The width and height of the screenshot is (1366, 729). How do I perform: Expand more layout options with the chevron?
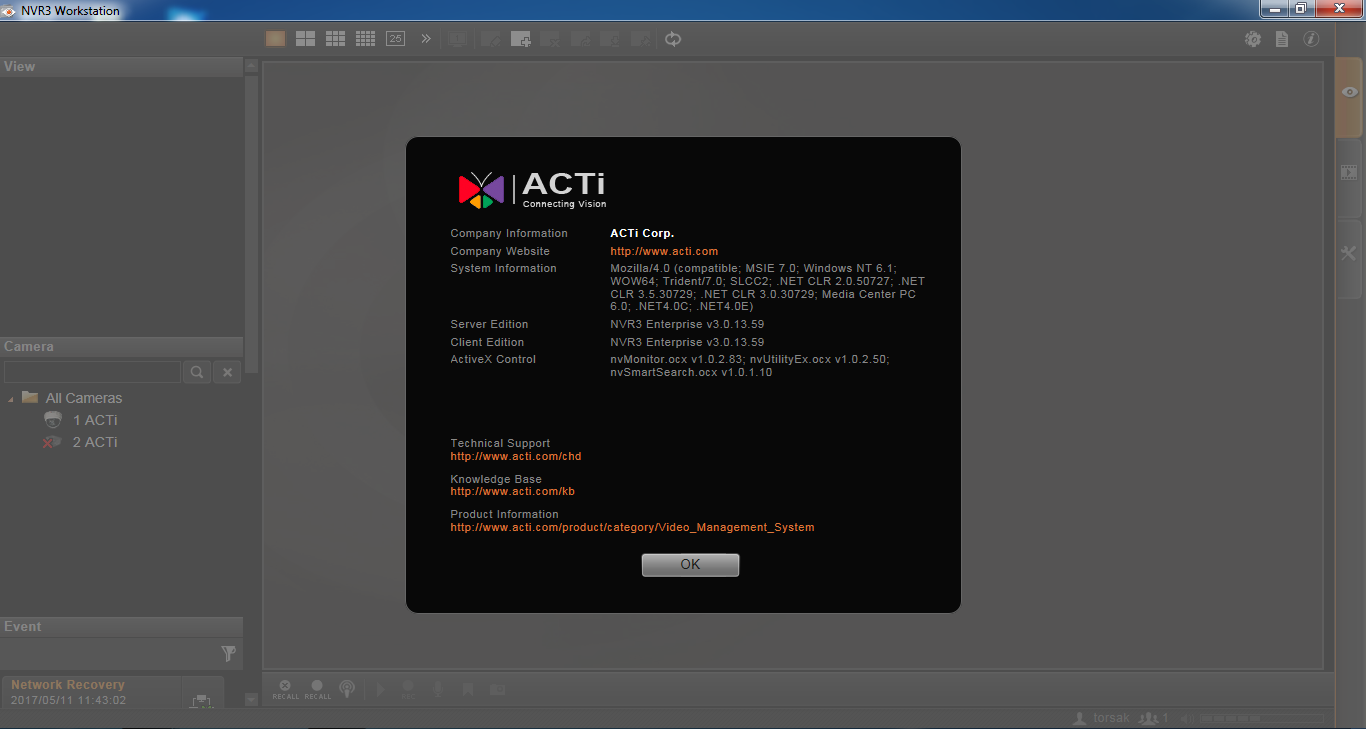point(425,38)
